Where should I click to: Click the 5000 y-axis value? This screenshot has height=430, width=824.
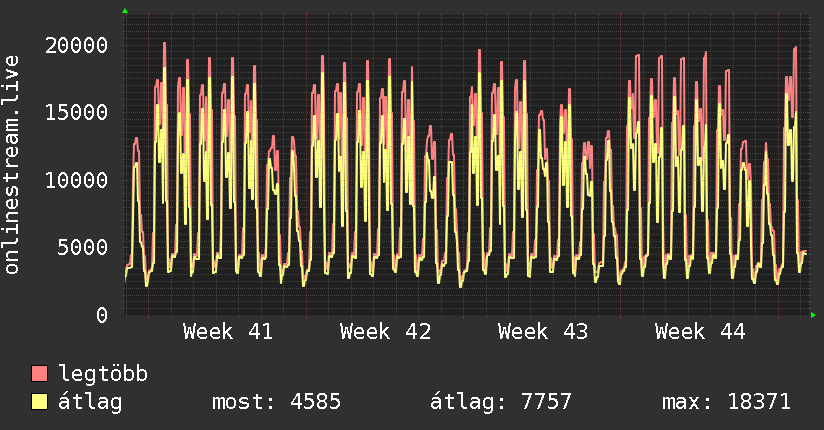coord(83,248)
